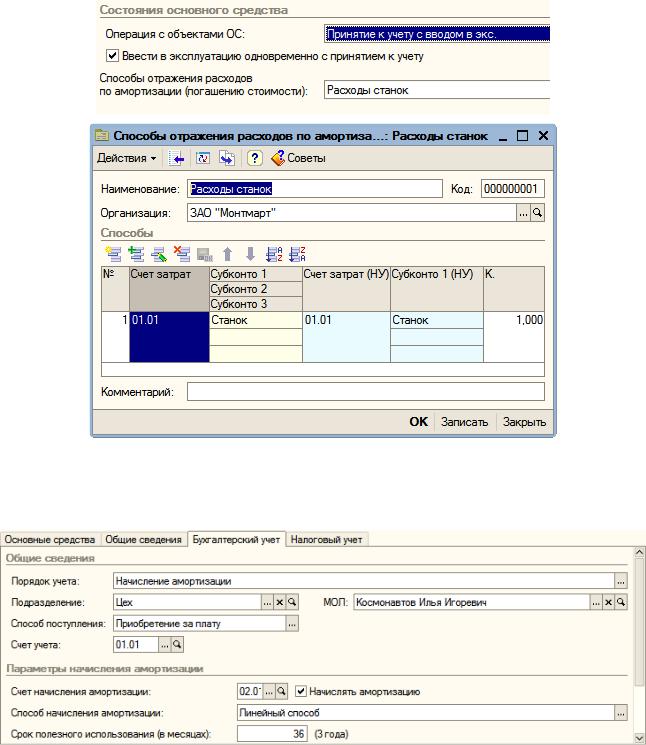The image size is (646, 745).
Task: Click the blue left-arrow icon next to Действия
Action: 177,158
